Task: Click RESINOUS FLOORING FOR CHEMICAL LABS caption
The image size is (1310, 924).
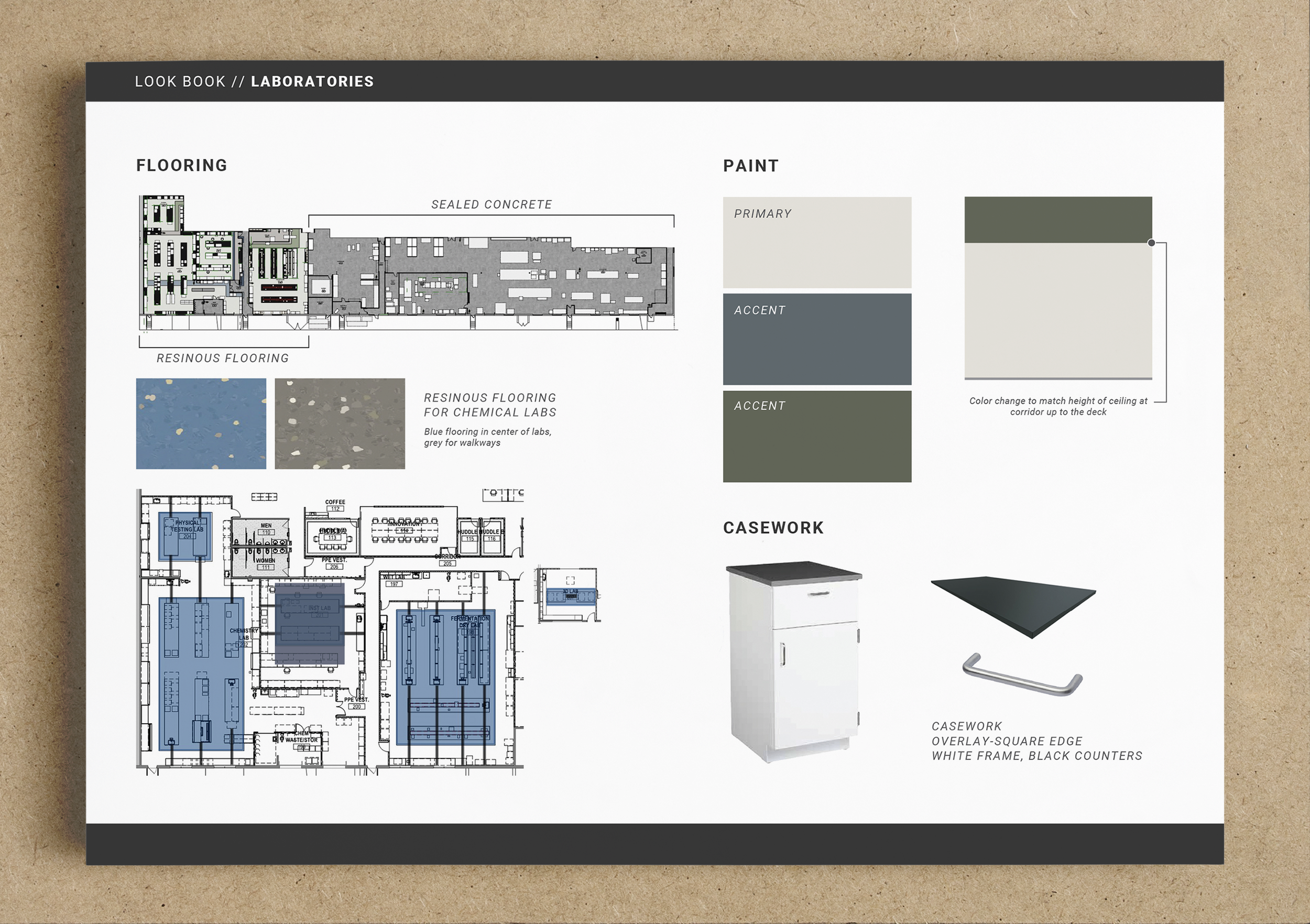Action: (x=490, y=405)
